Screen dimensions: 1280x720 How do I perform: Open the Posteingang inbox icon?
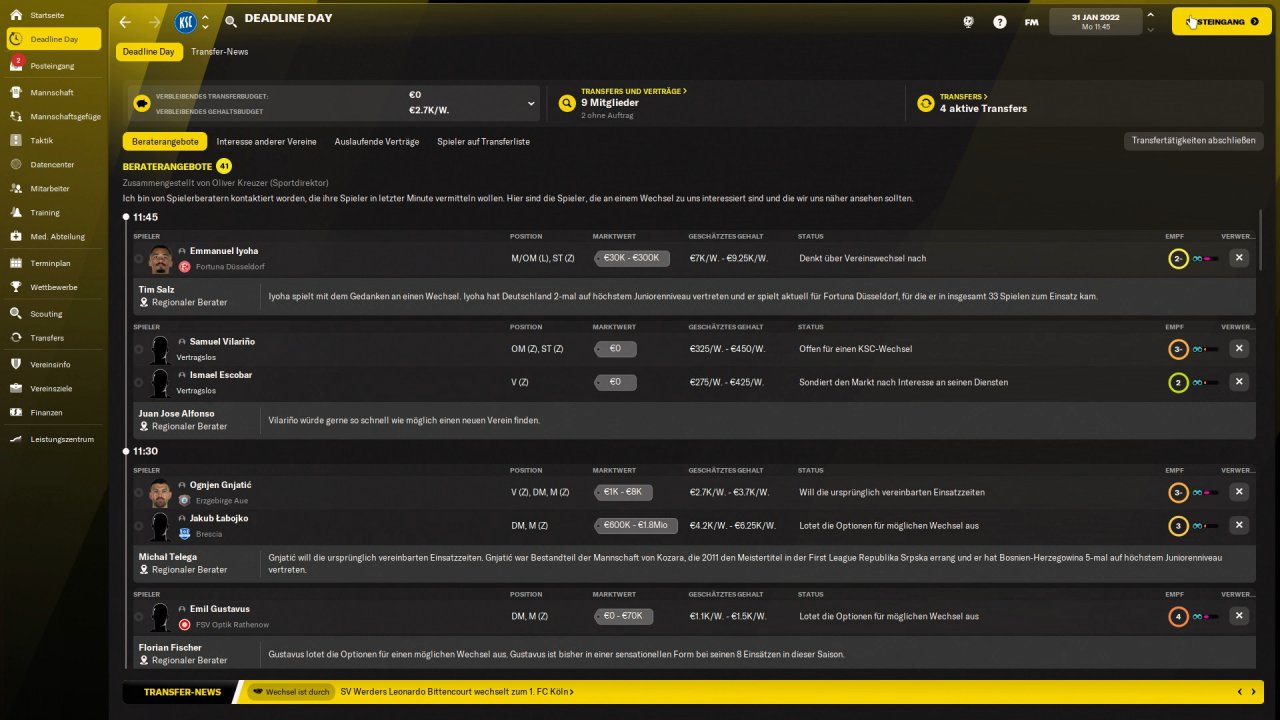[x=16, y=65]
